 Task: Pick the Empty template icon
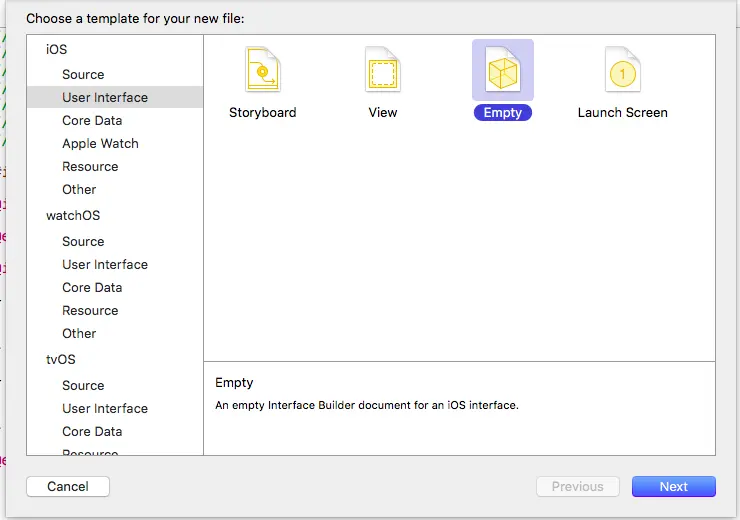(503, 70)
